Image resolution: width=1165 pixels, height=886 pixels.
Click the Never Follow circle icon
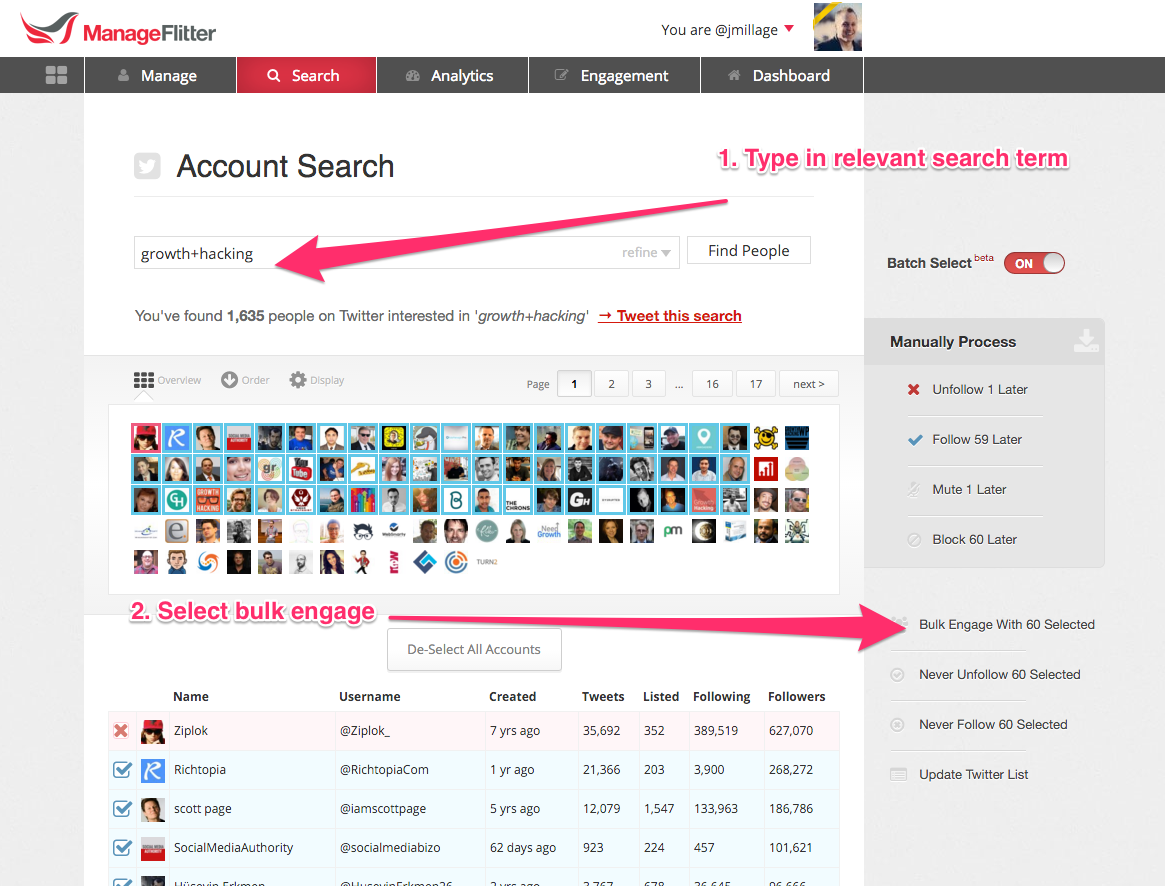[898, 725]
